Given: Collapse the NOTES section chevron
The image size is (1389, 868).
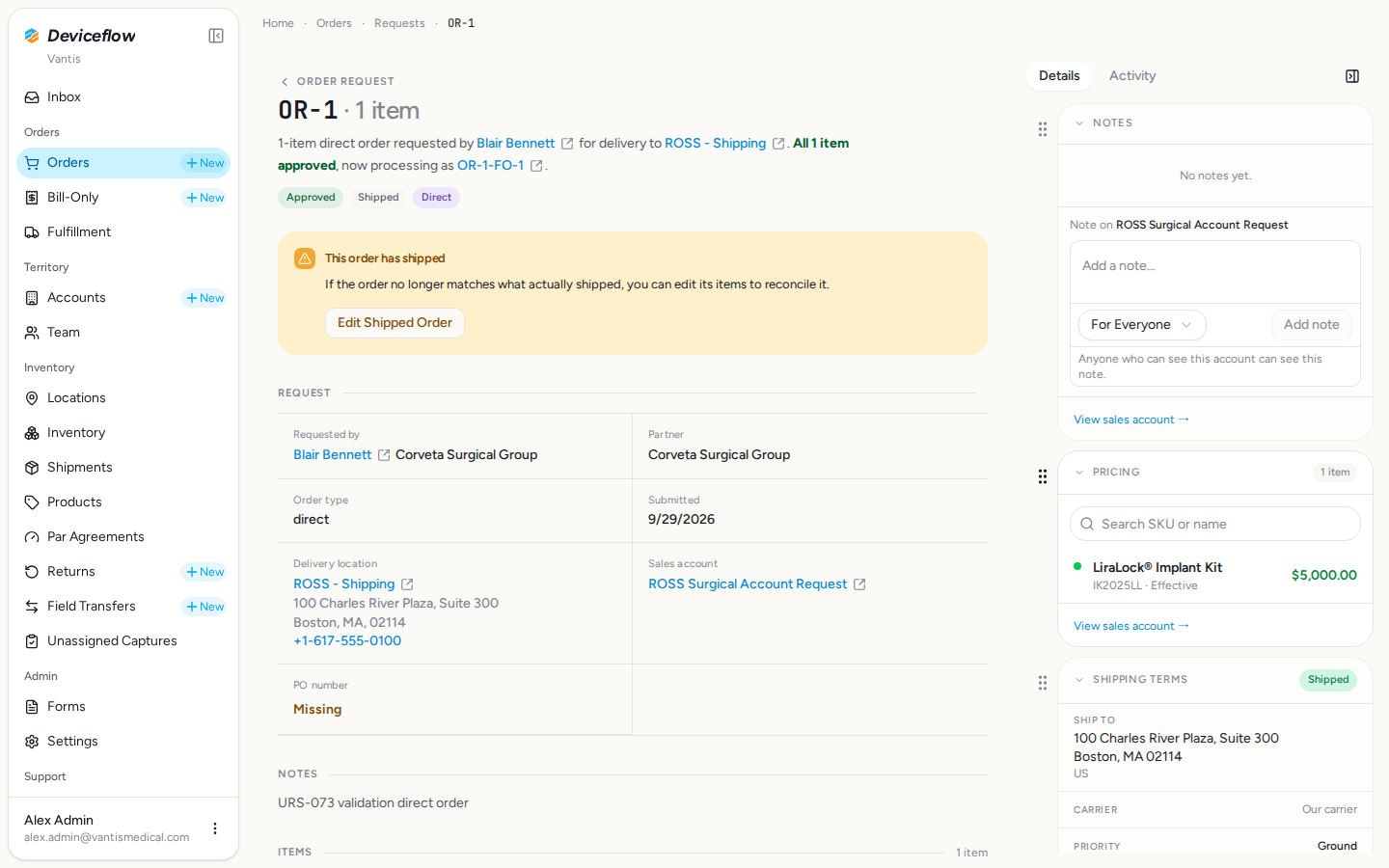Looking at the screenshot, I should pos(1079,123).
